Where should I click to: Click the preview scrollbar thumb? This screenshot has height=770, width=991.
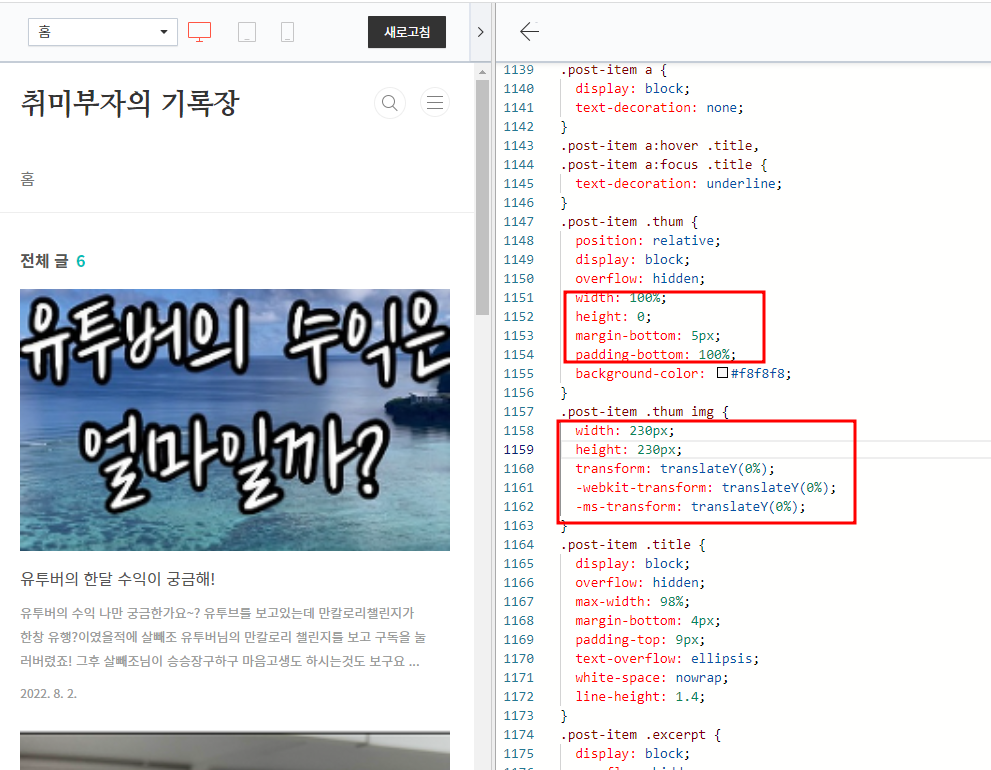pos(482,197)
